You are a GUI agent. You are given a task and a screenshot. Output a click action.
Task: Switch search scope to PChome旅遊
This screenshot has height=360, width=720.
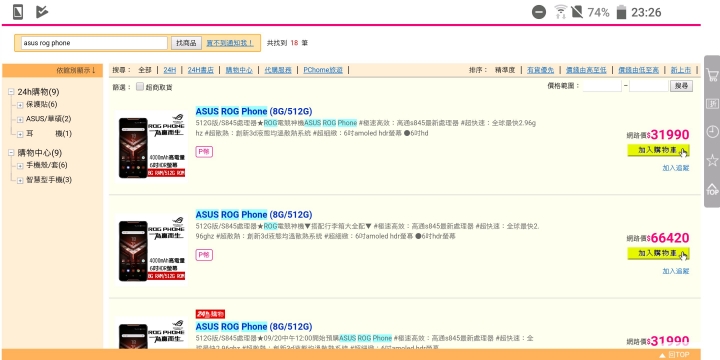(x=323, y=70)
